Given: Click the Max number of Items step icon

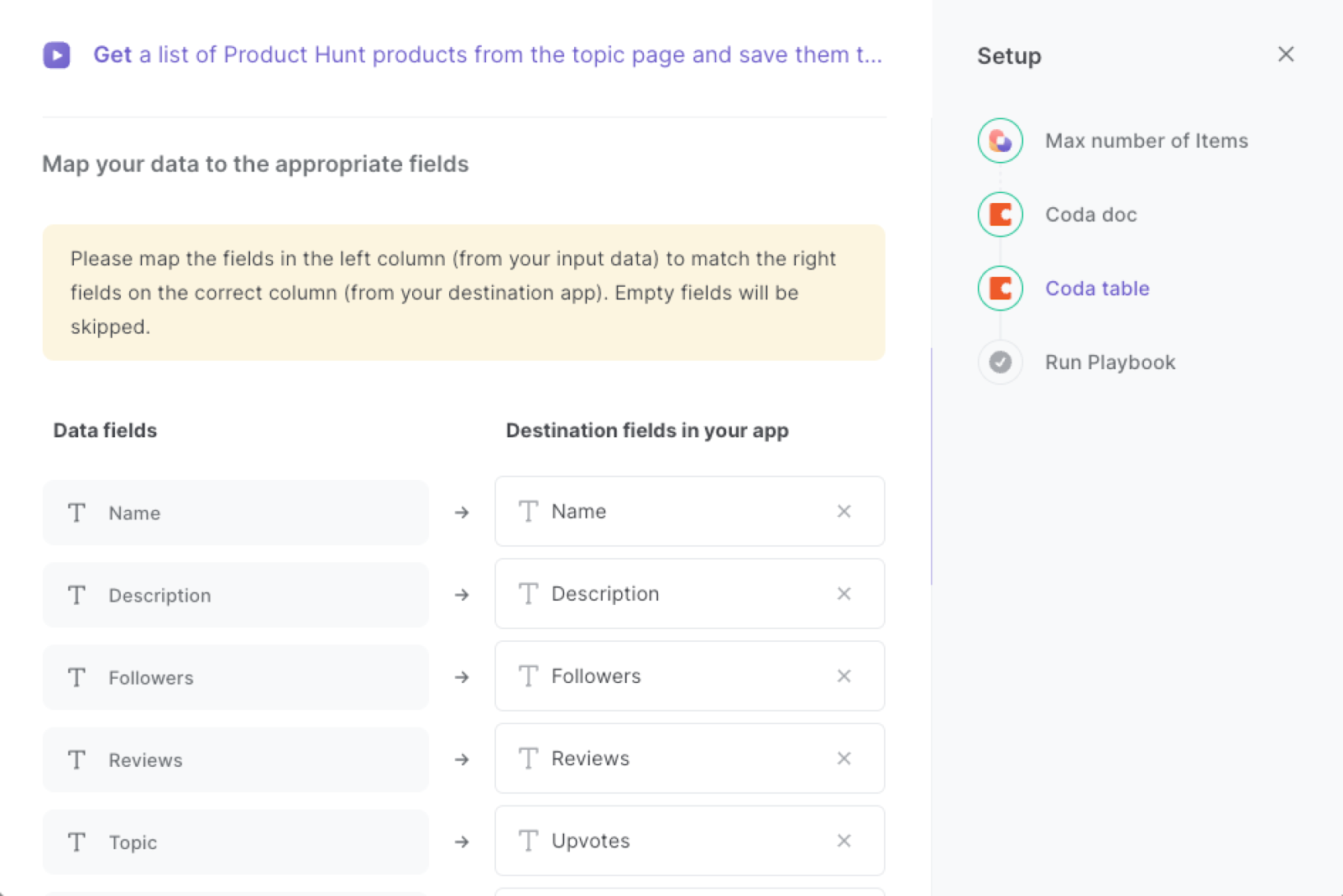Looking at the screenshot, I should (1001, 141).
